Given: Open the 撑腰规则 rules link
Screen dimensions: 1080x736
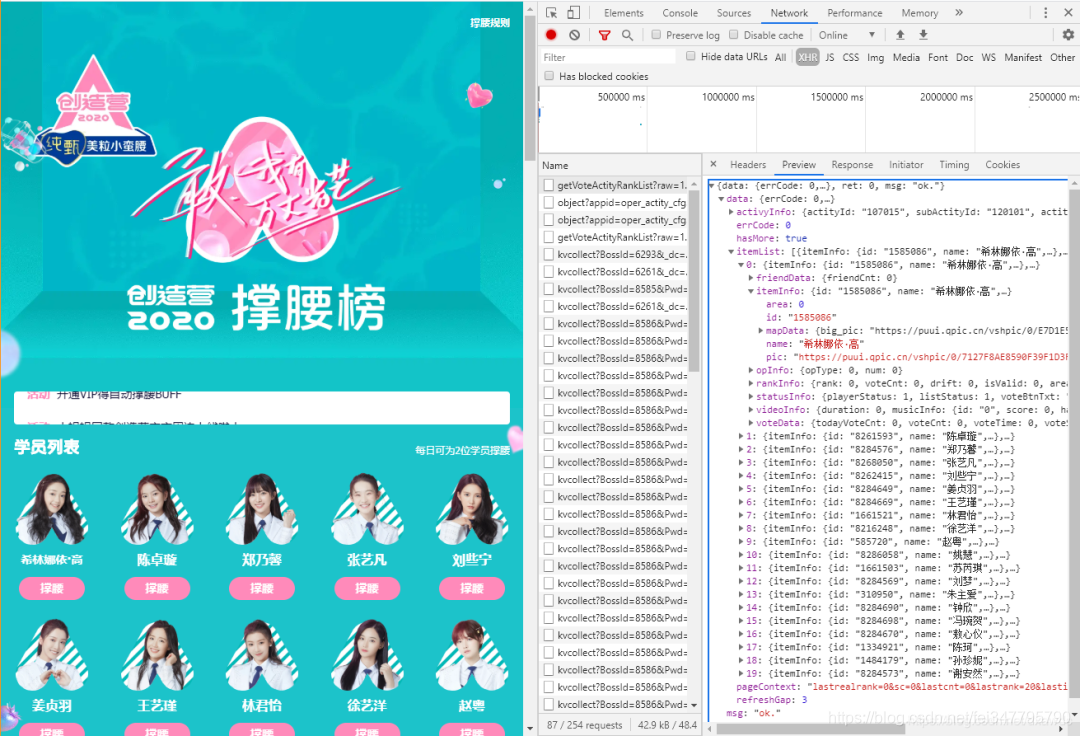Looking at the screenshot, I should pos(490,23).
